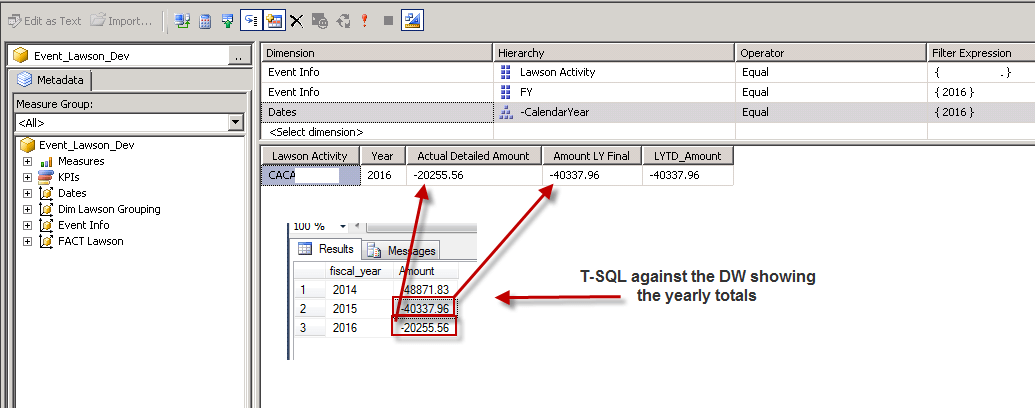Click the Actual Detailed Amount column header
The image size is (1035, 408).
(x=474, y=155)
